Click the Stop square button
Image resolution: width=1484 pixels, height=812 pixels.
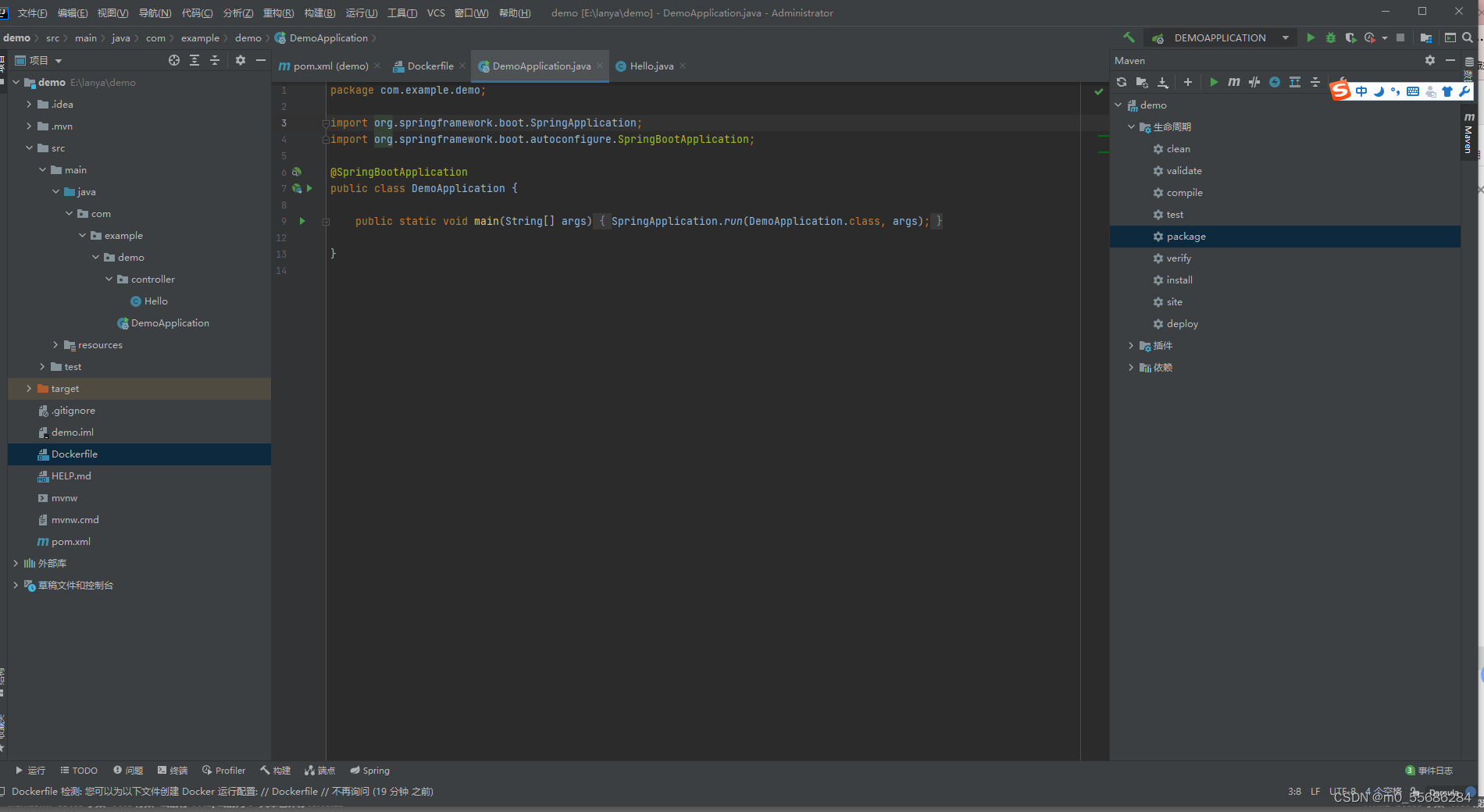pyautogui.click(x=1400, y=37)
